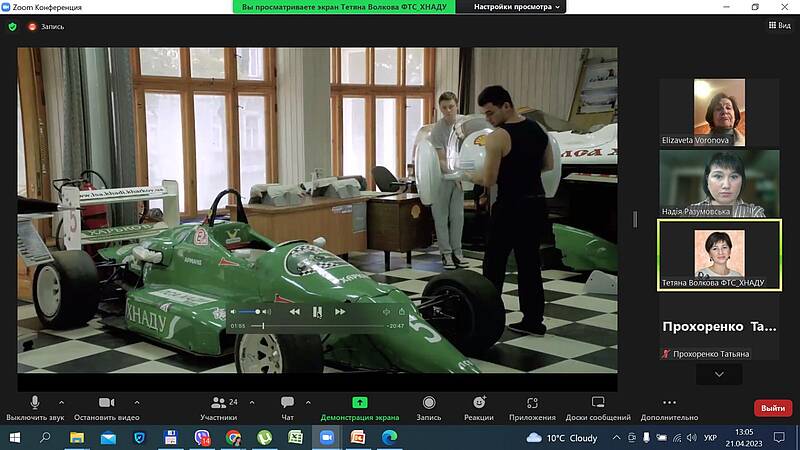Open the Windows Start menu
Image resolution: width=800 pixels, height=450 pixels.
[15, 438]
